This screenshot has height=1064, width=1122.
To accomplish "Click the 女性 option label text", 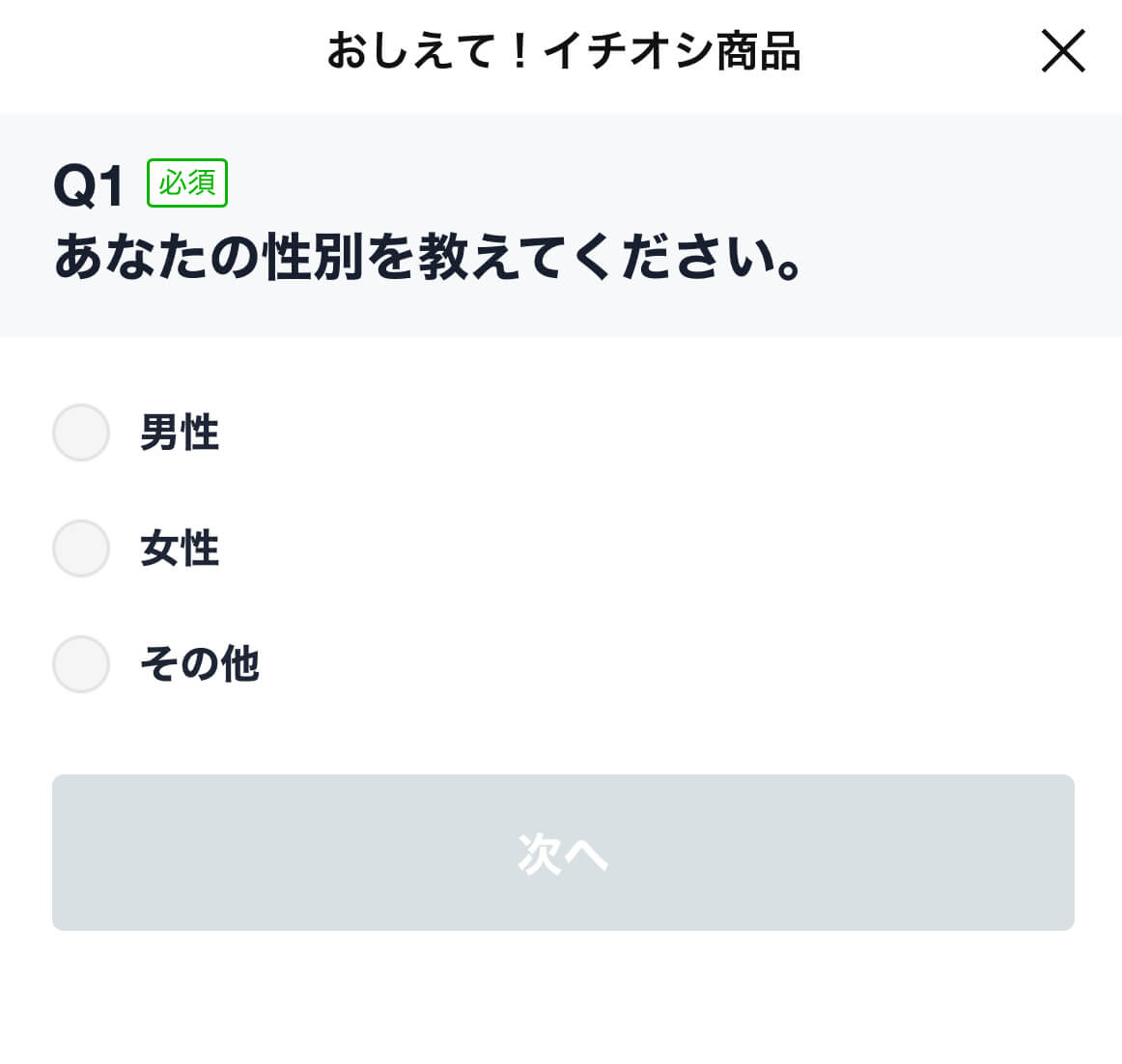I will 180,548.
